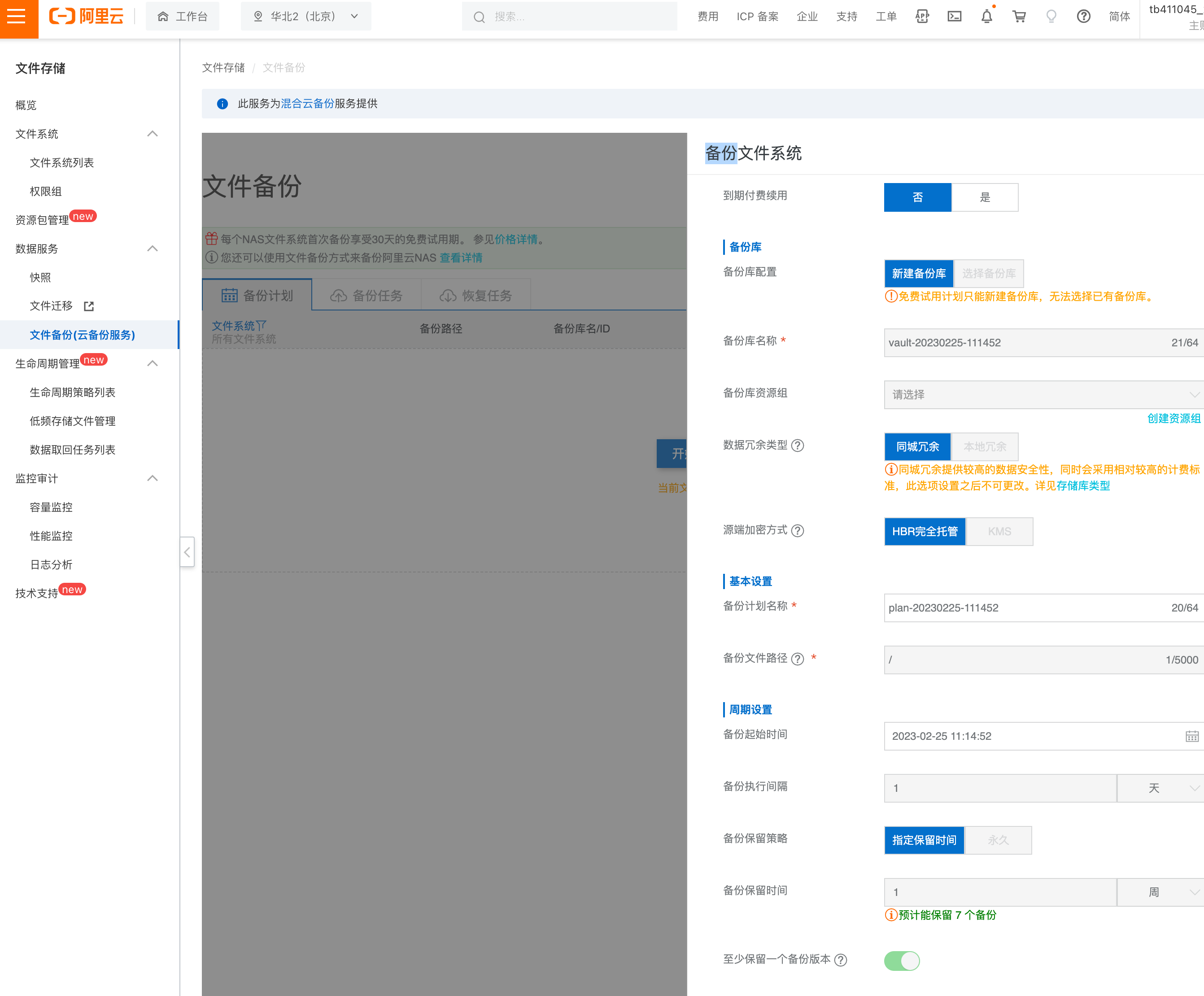Click 创建资源组 link
The image size is (1204, 996).
[1173, 419]
